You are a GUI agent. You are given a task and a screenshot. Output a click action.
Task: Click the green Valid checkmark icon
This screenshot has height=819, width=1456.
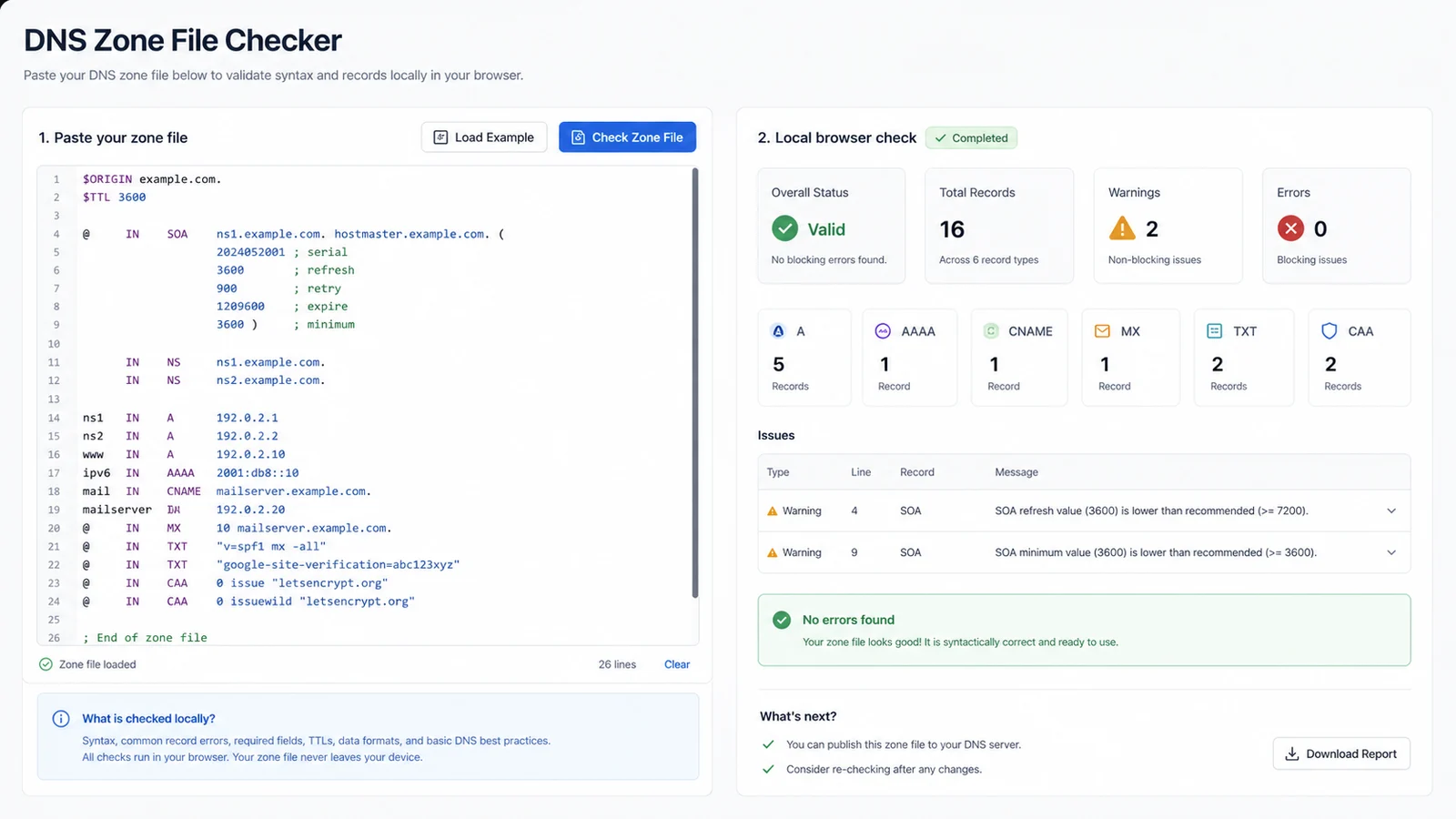pyautogui.click(x=784, y=228)
